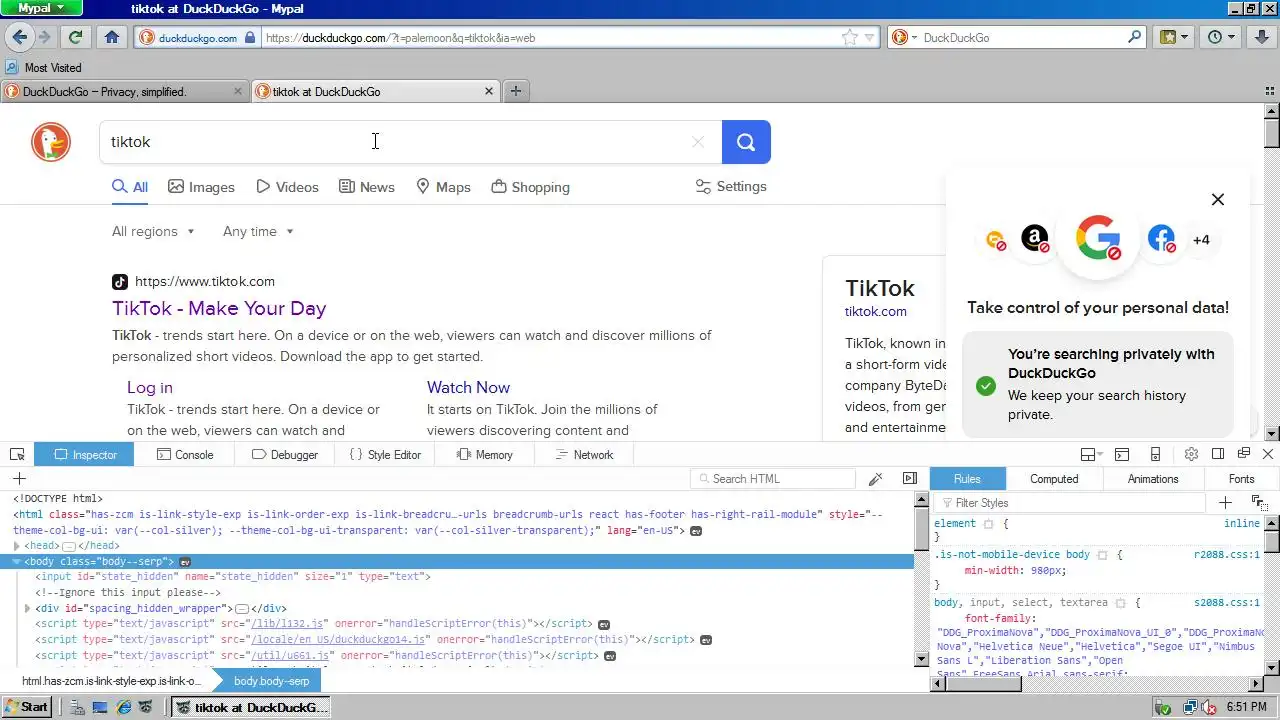Screen dimensions: 1280x720
Task: Click the body.body--serp breadcrumb
Action: [x=272, y=681]
